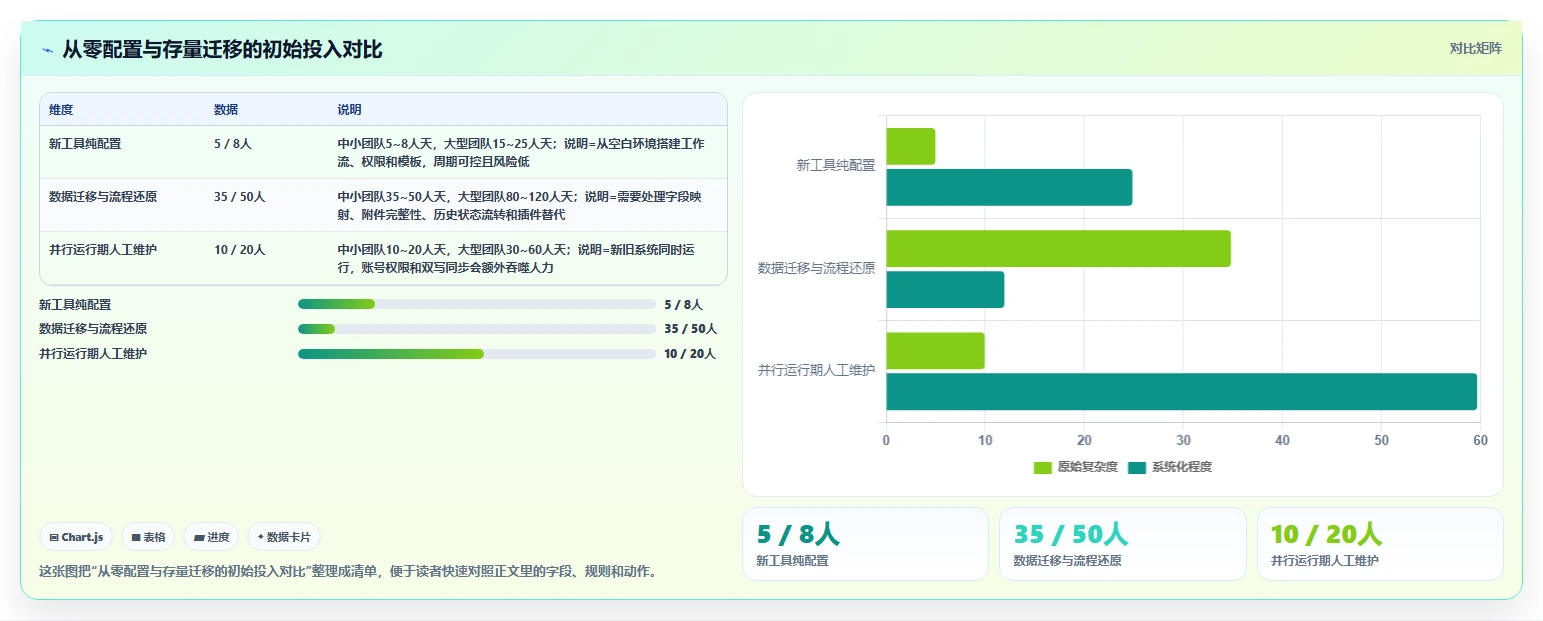Toggle the 原始复杂度 legend swatch
The image size is (1543, 621).
(1043, 467)
